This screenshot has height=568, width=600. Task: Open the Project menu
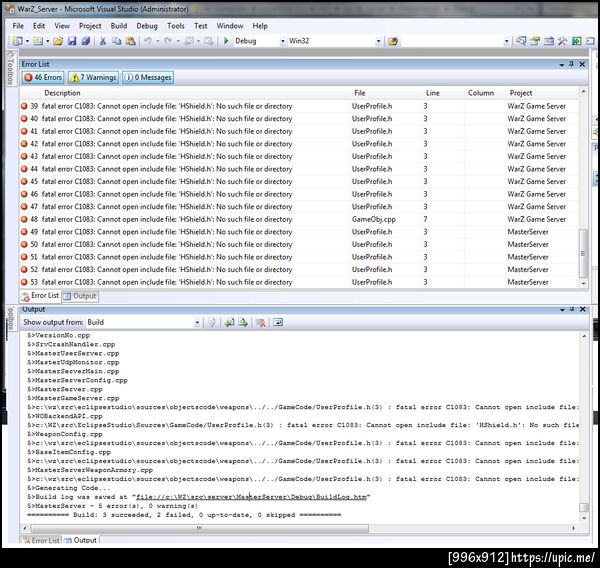pos(90,26)
